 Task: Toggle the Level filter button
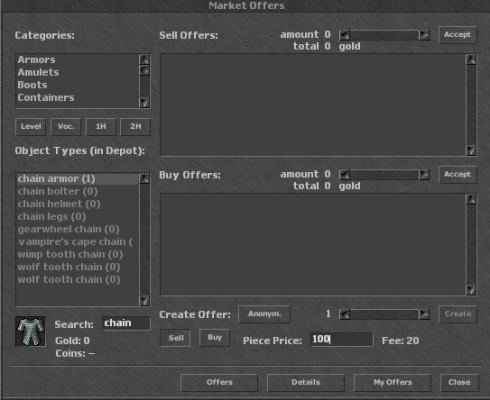point(31,127)
